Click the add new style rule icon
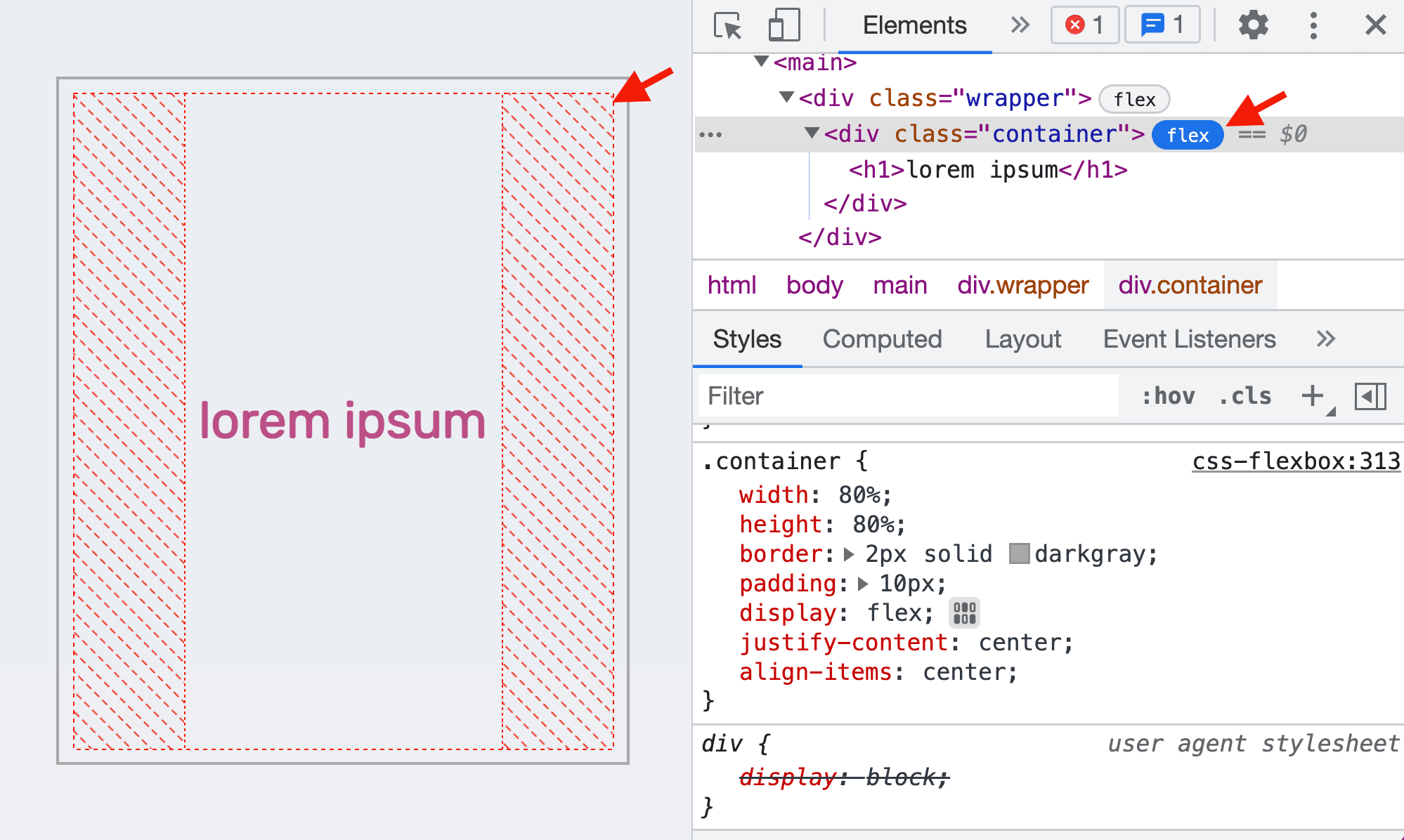This screenshot has height=840, width=1404. 1313,395
